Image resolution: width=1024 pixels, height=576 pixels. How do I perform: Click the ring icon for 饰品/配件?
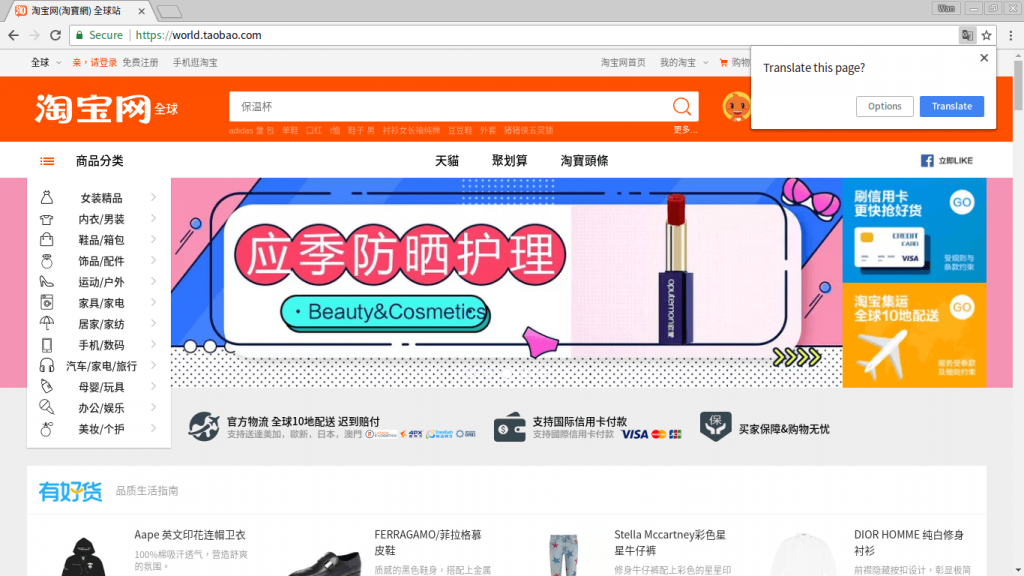click(46, 261)
